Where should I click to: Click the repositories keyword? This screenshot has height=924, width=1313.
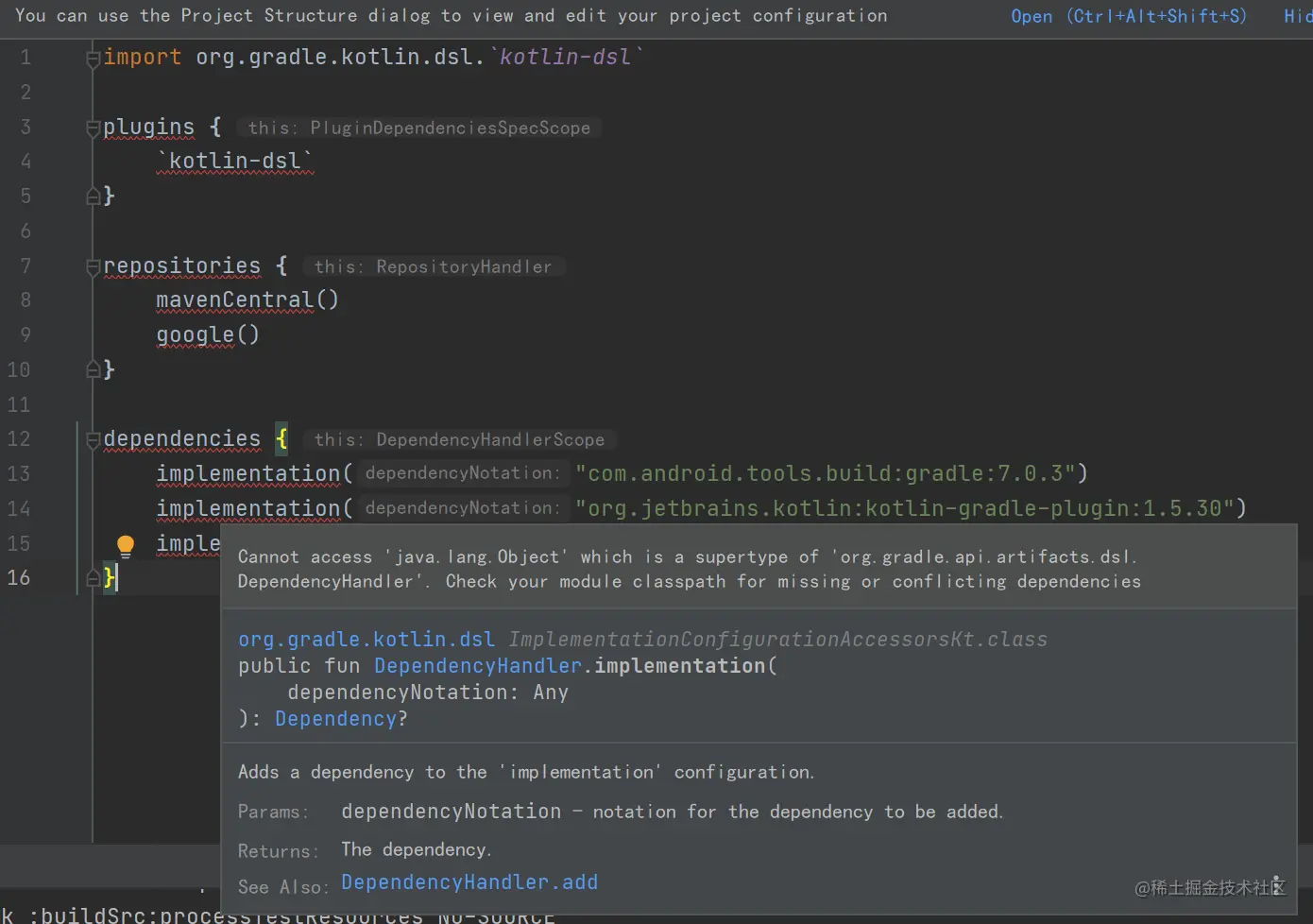182,266
